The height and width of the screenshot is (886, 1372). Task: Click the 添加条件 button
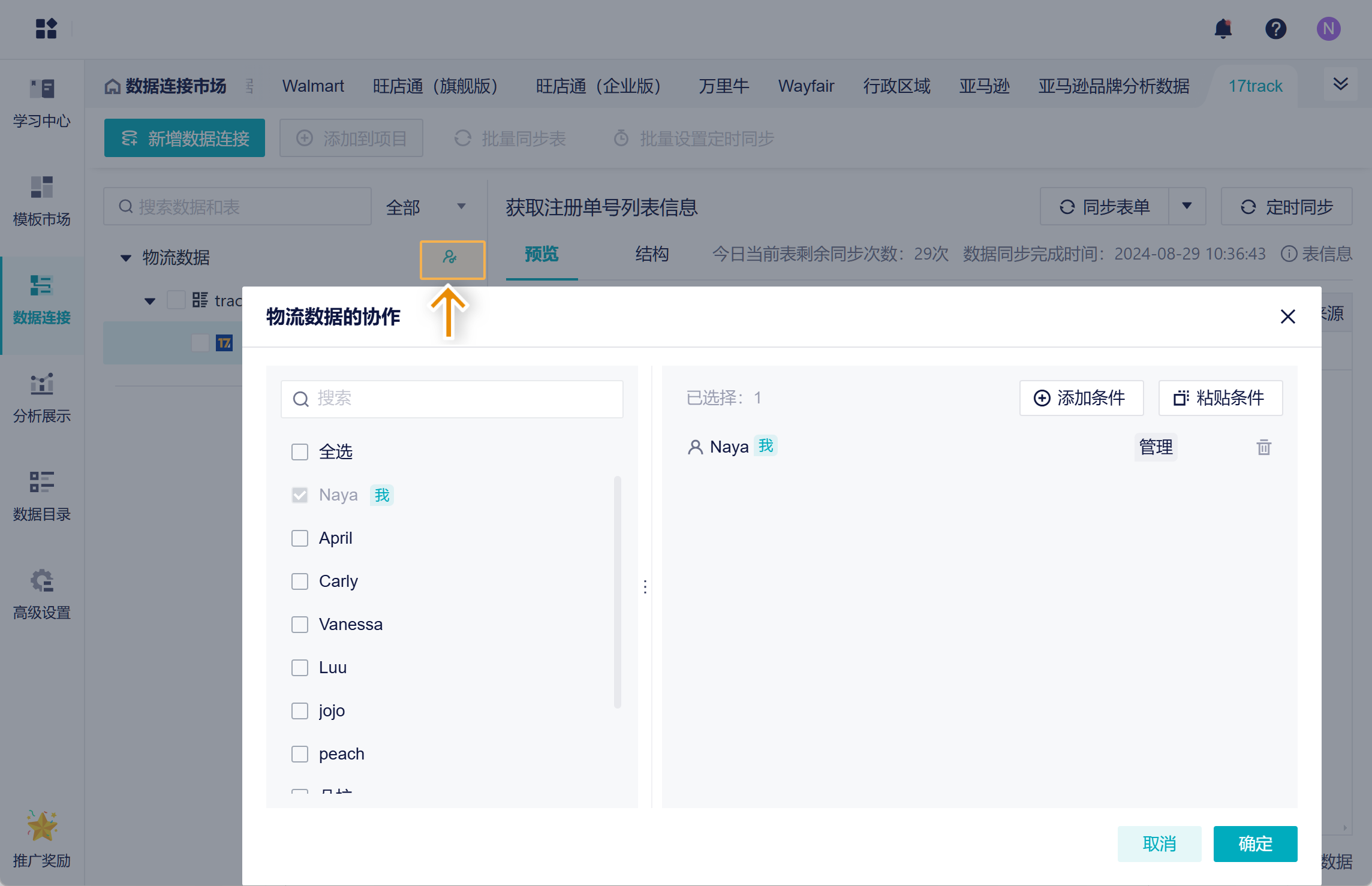pyautogui.click(x=1081, y=397)
